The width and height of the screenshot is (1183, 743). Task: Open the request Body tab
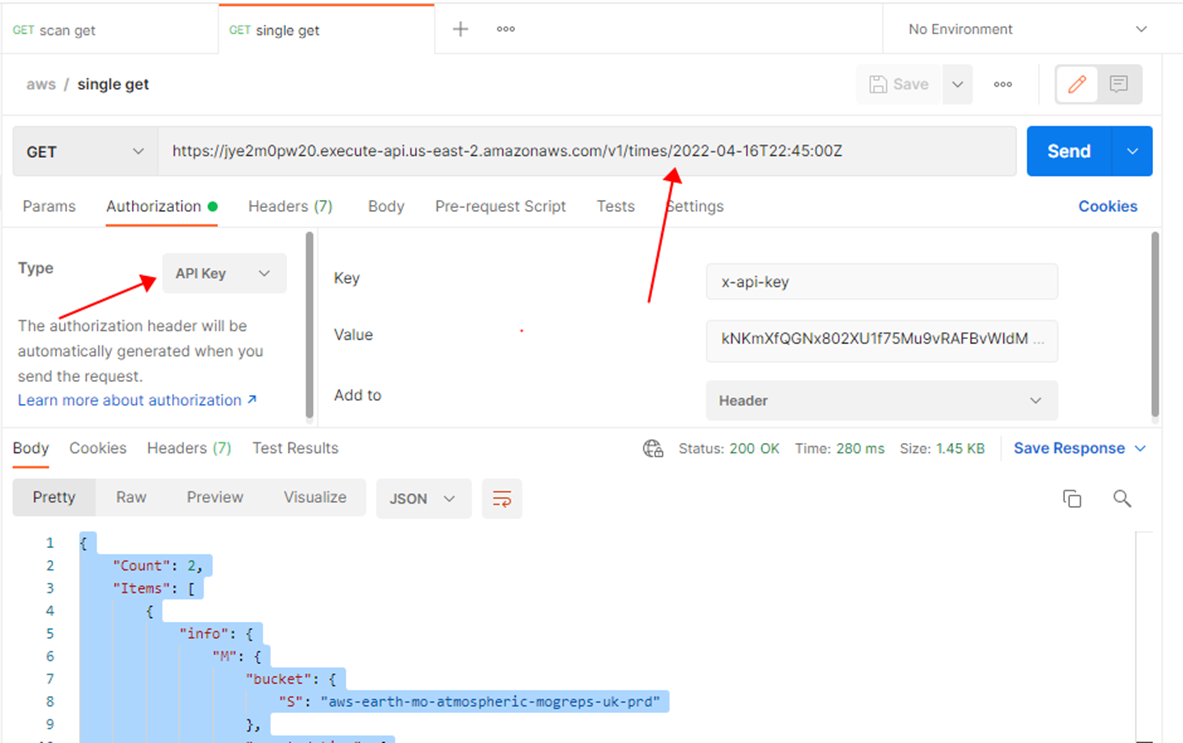(386, 207)
